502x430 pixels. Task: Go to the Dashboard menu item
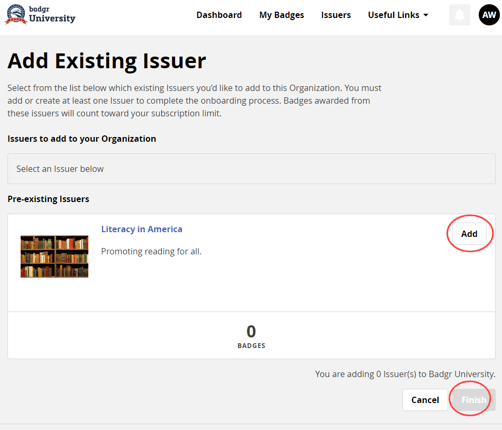(219, 15)
